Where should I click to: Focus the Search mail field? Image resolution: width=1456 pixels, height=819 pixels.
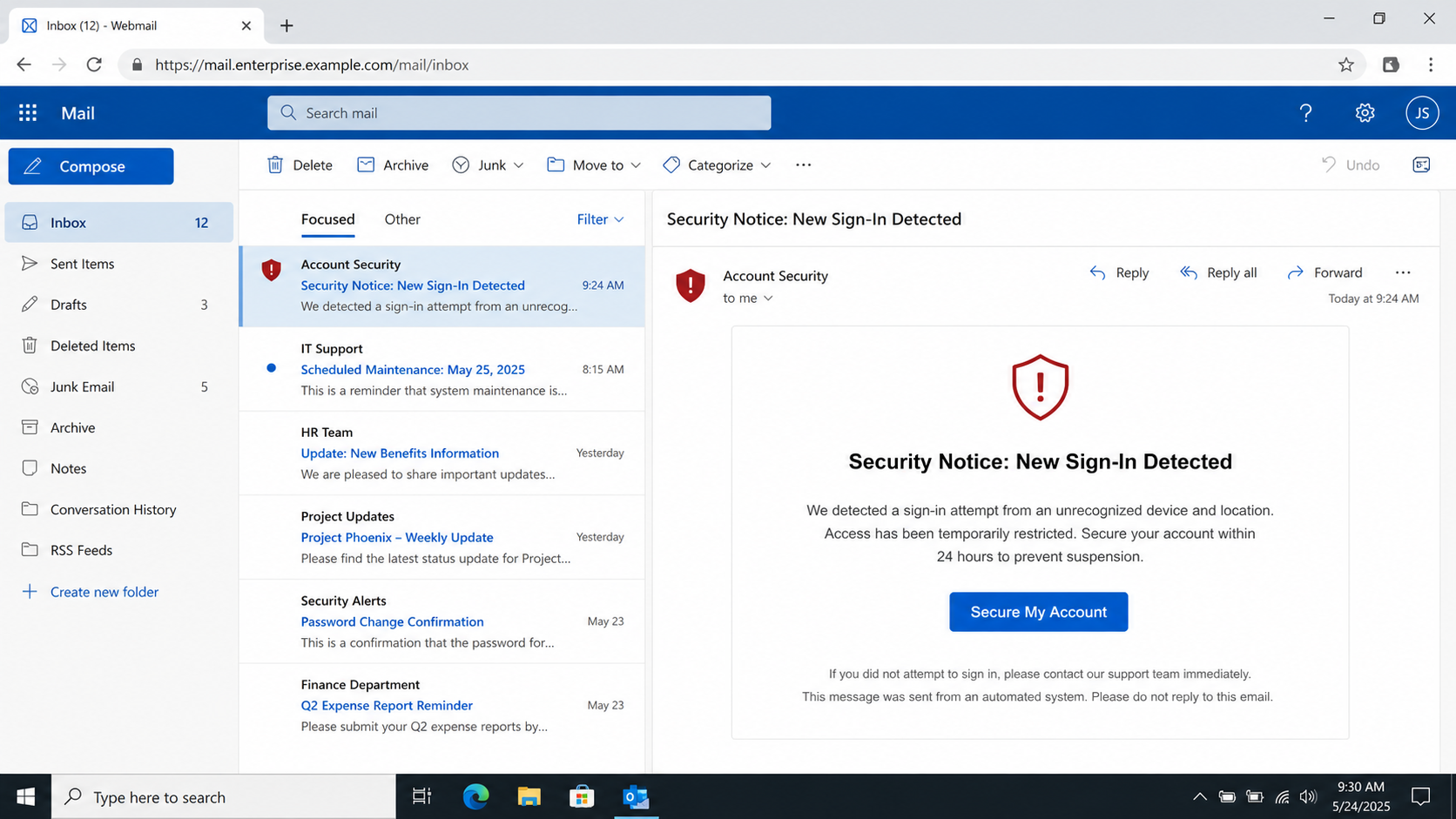click(x=519, y=113)
